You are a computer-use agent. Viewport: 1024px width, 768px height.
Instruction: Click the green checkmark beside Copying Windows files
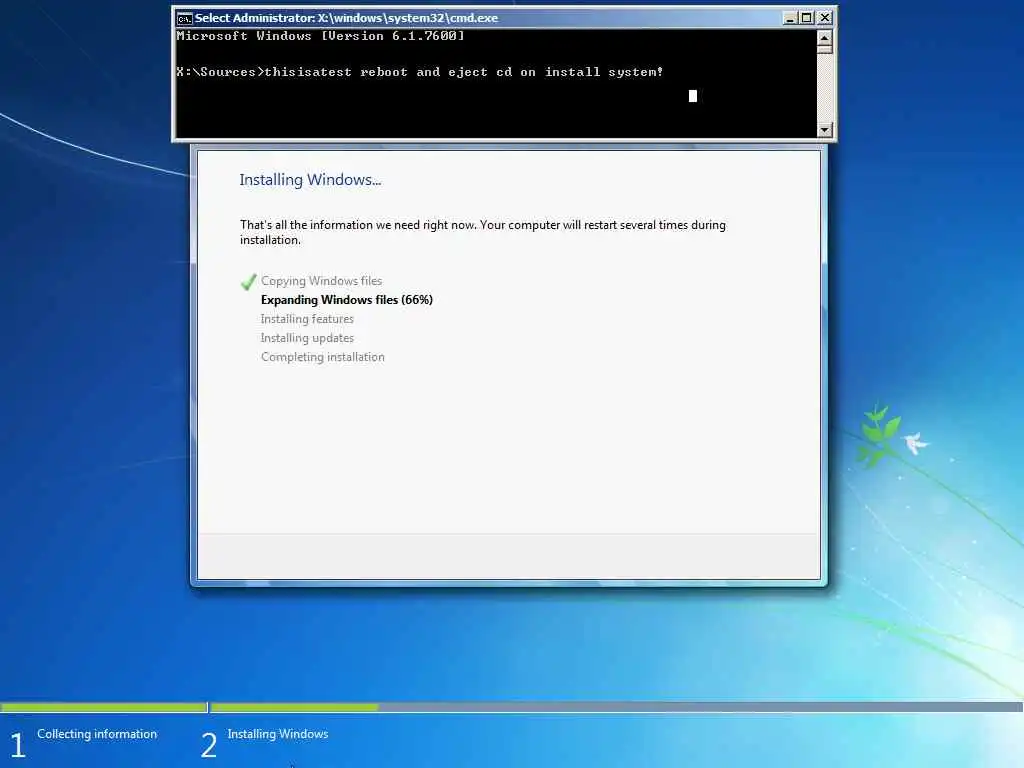(x=248, y=281)
